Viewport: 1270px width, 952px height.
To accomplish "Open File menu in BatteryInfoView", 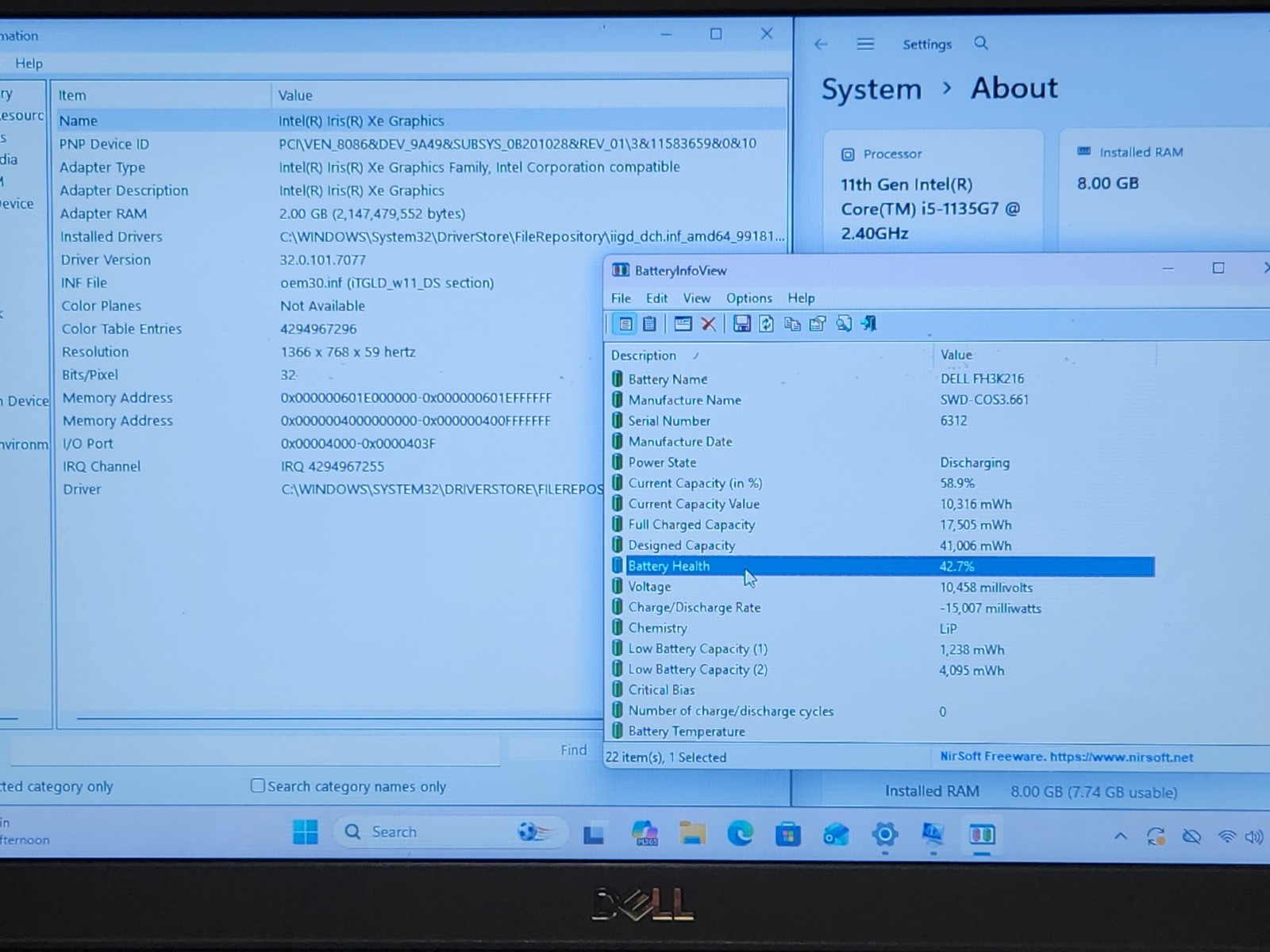I will coord(621,298).
